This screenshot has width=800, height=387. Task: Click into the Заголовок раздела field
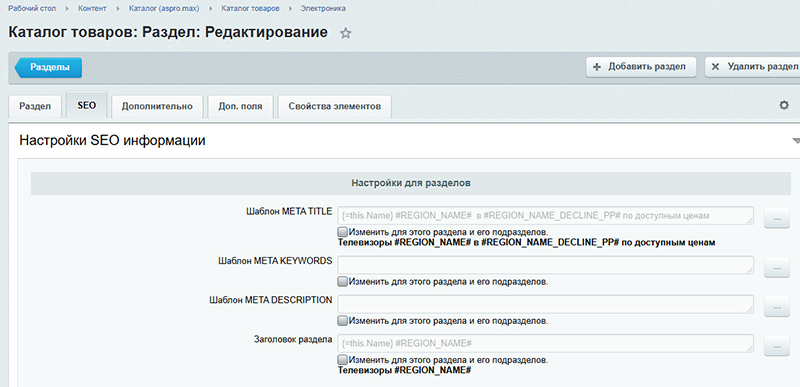545,343
